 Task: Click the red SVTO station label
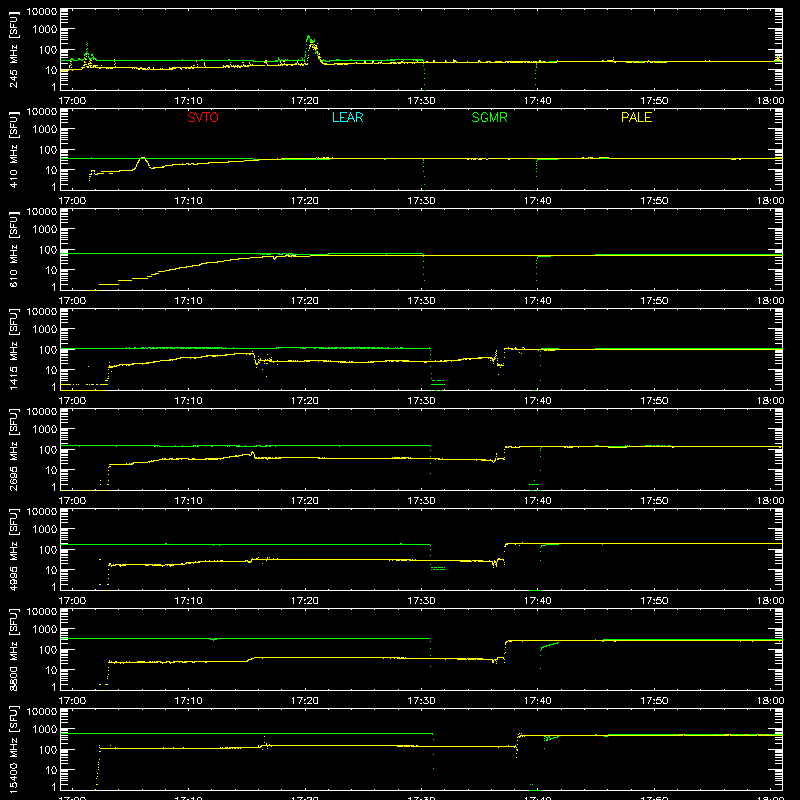tap(203, 117)
